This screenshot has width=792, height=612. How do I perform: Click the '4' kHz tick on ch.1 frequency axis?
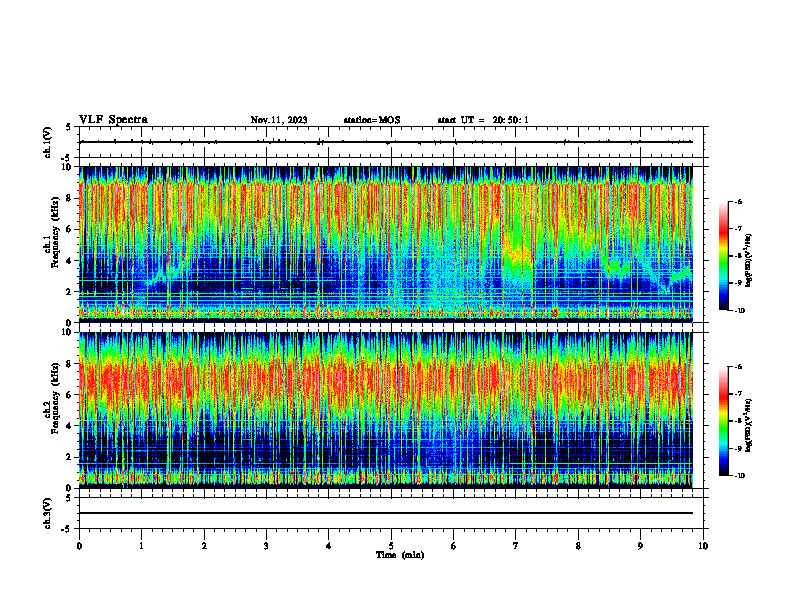tap(68, 261)
